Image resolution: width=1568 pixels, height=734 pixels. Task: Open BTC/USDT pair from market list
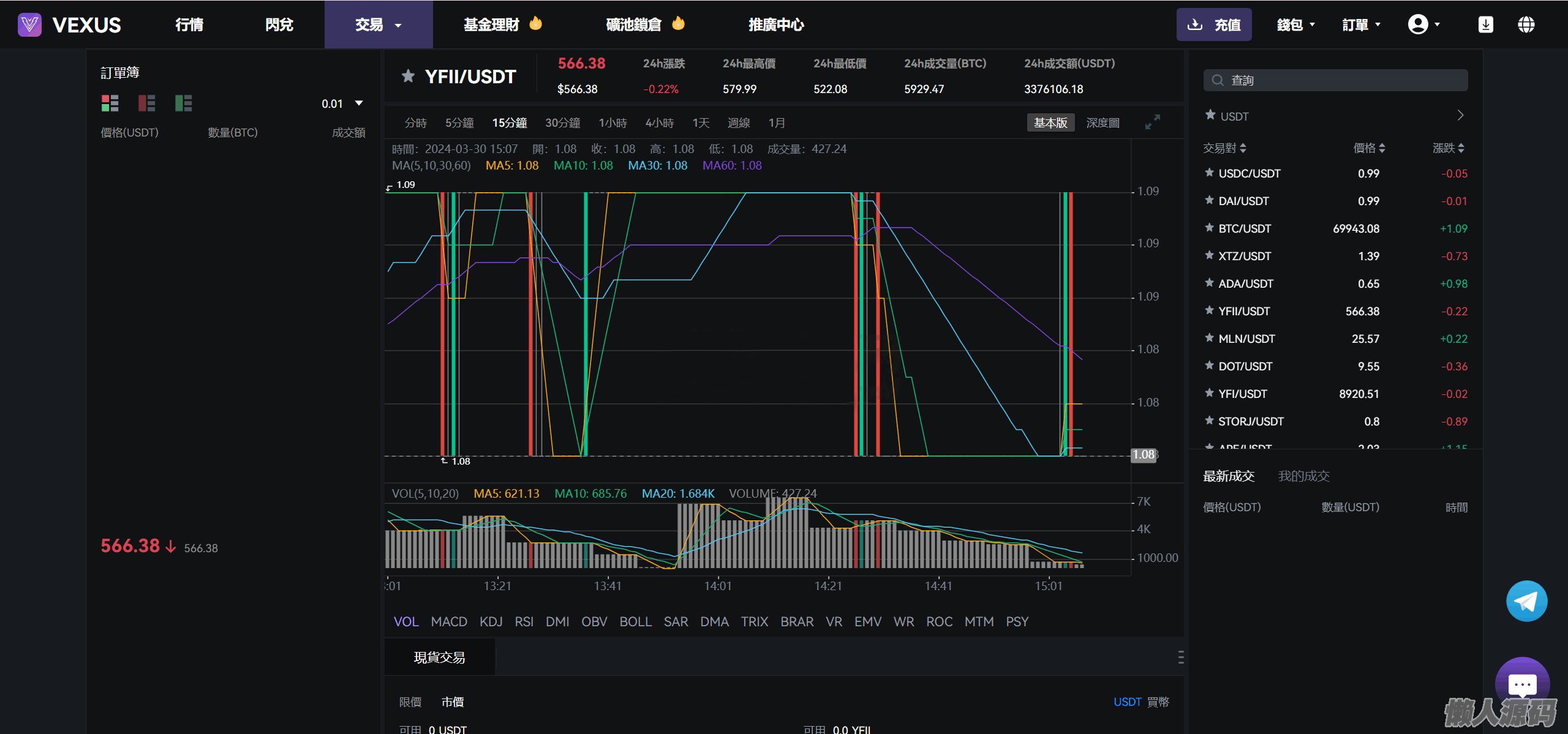coord(1244,228)
